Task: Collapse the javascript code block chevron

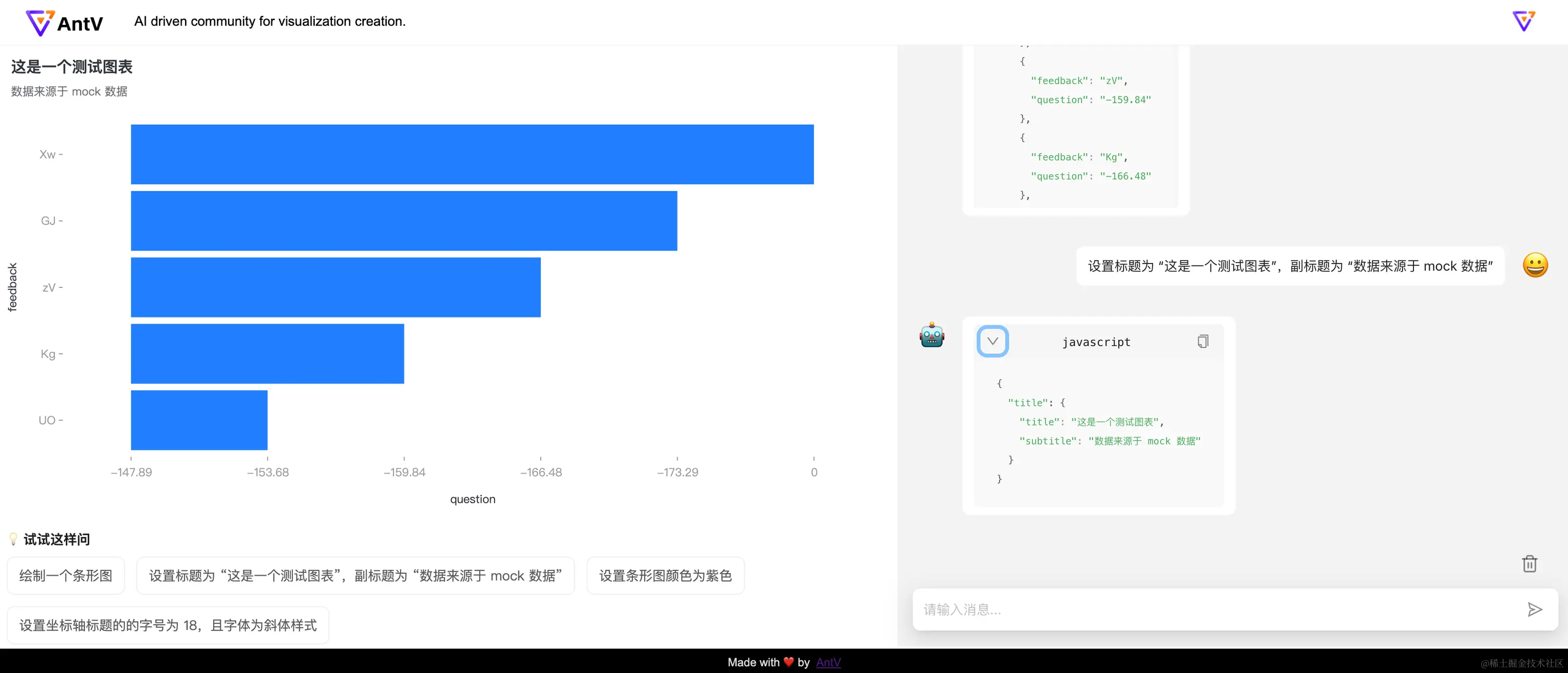Action: pos(992,341)
